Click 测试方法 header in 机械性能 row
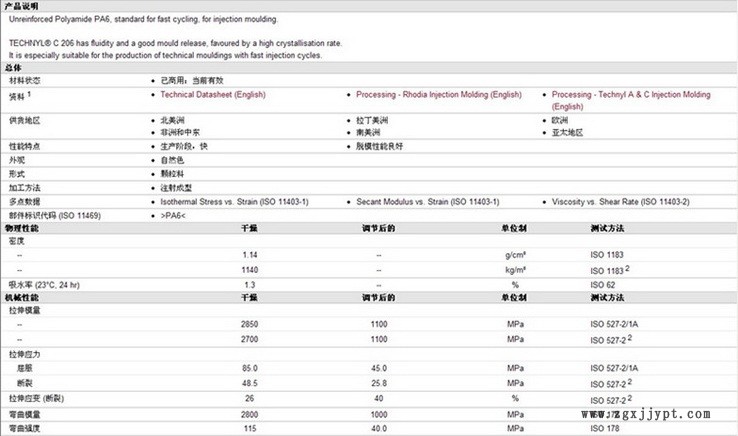 [x=607, y=298]
